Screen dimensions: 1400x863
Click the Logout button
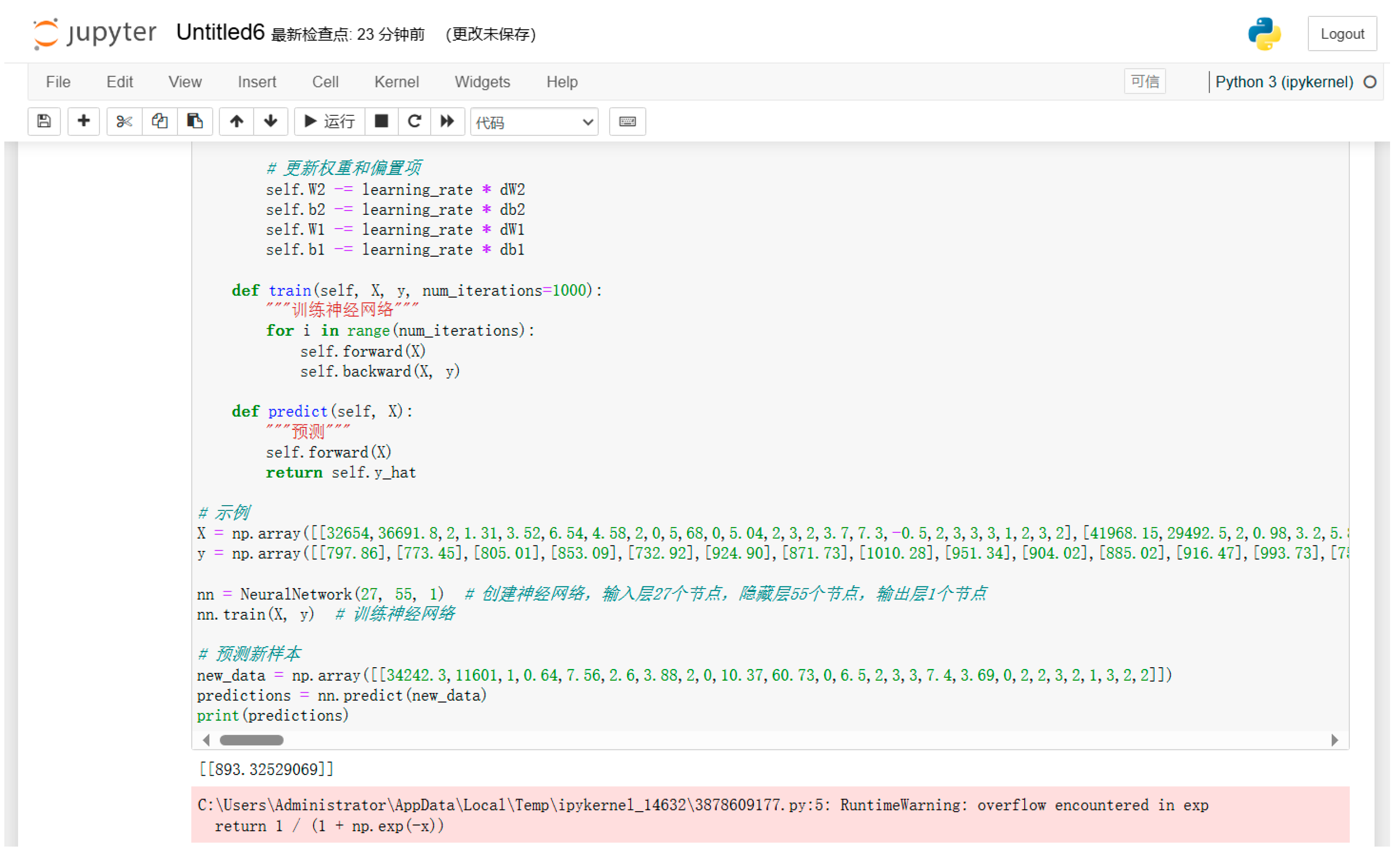[x=1342, y=34]
